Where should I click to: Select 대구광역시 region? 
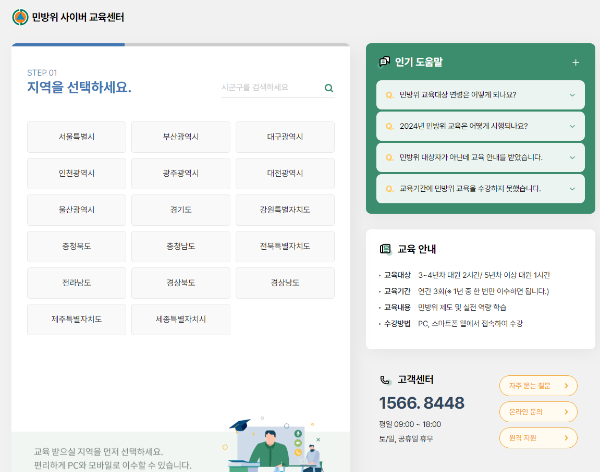[285, 137]
